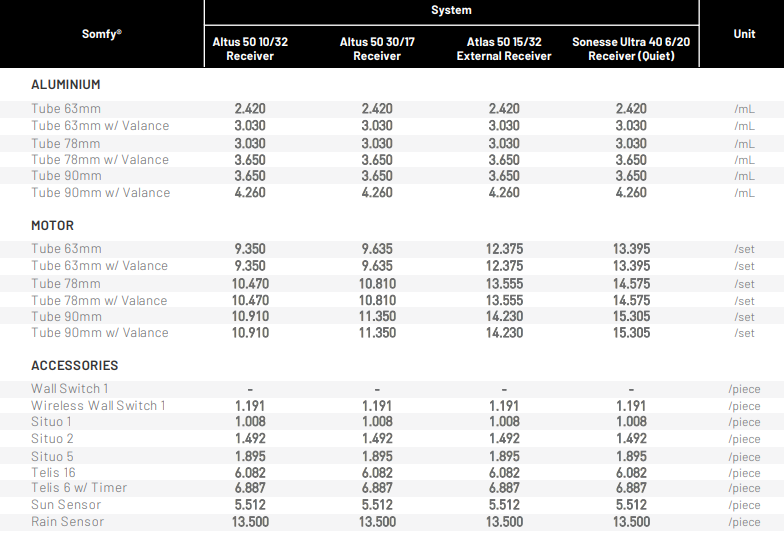784x535 pixels.
Task: Click the Situo 5 row label
Action: pyautogui.click(x=52, y=456)
